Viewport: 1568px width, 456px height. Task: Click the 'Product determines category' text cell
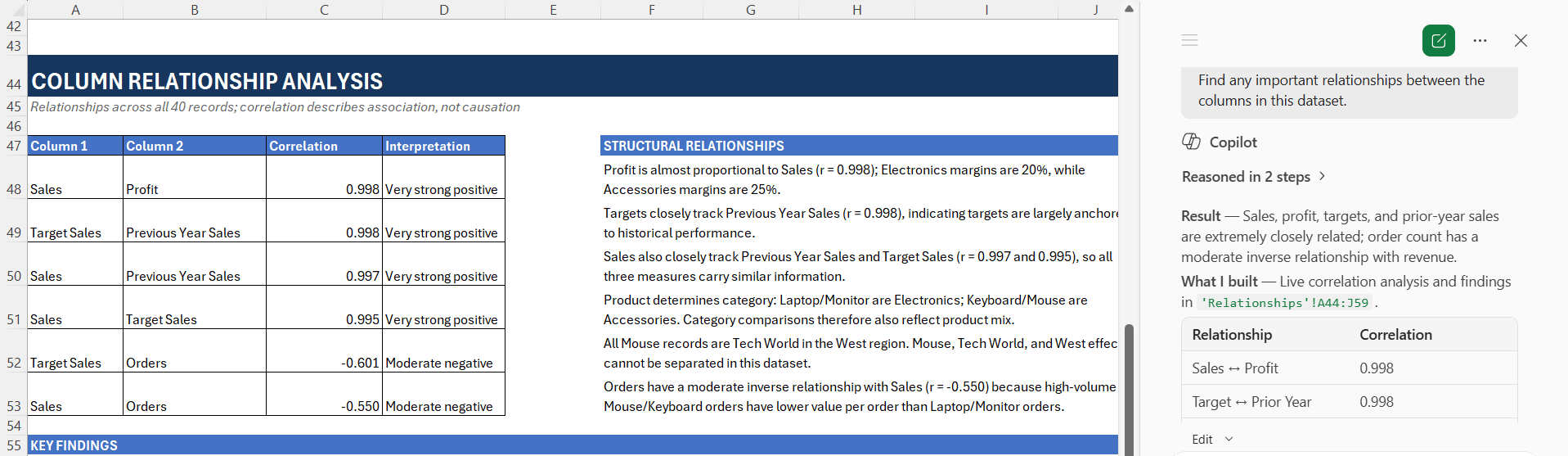point(859,309)
